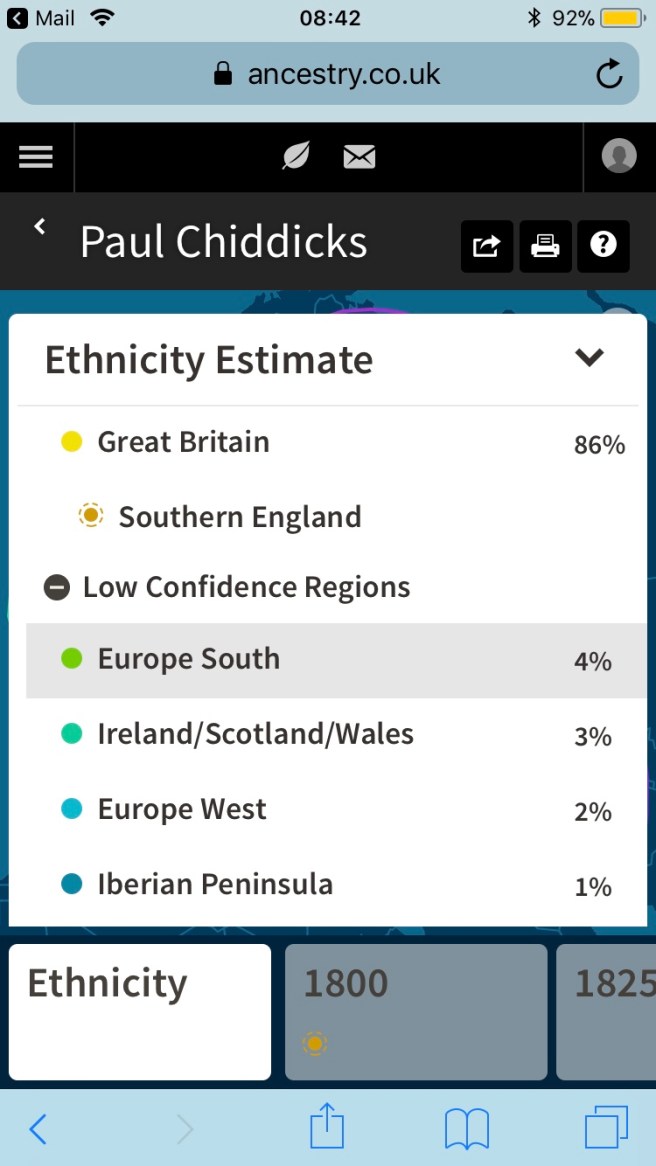Viewport: 656px width, 1166px height.
Task: Open the Europe West 2% region
Action: tap(182, 809)
